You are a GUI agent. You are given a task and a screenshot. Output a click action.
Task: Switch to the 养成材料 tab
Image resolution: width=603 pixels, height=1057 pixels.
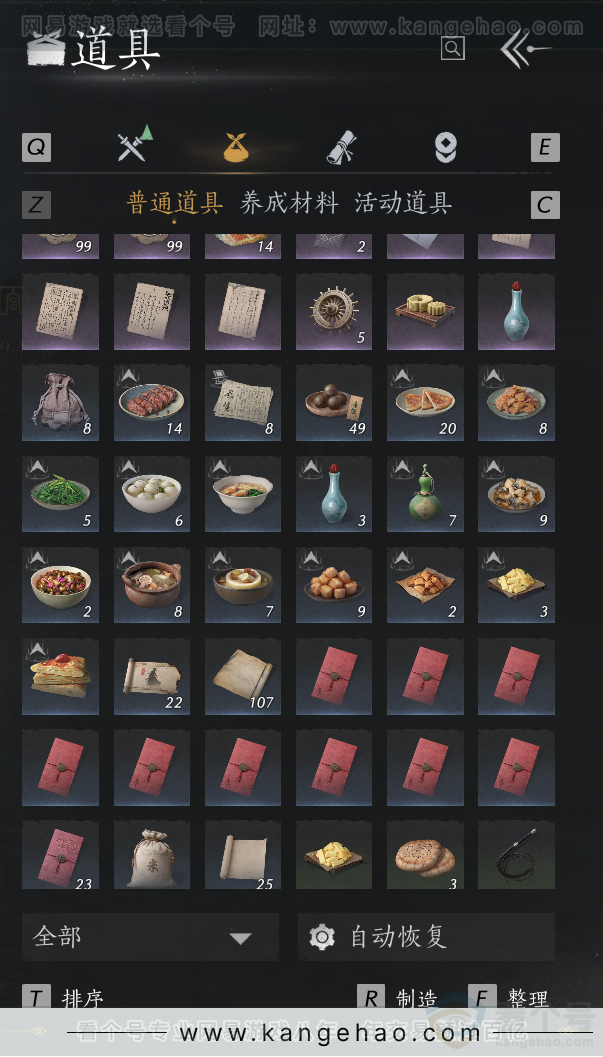click(x=289, y=203)
